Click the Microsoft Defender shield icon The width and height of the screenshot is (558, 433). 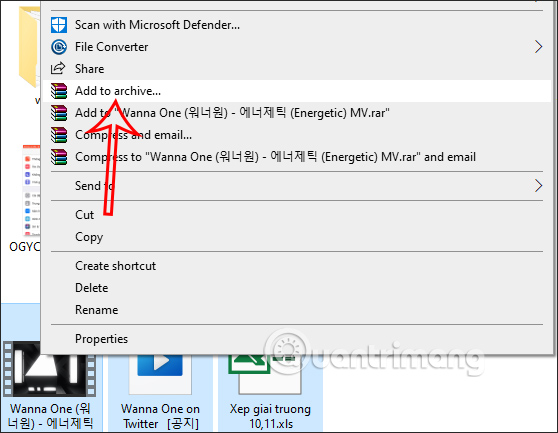point(59,25)
